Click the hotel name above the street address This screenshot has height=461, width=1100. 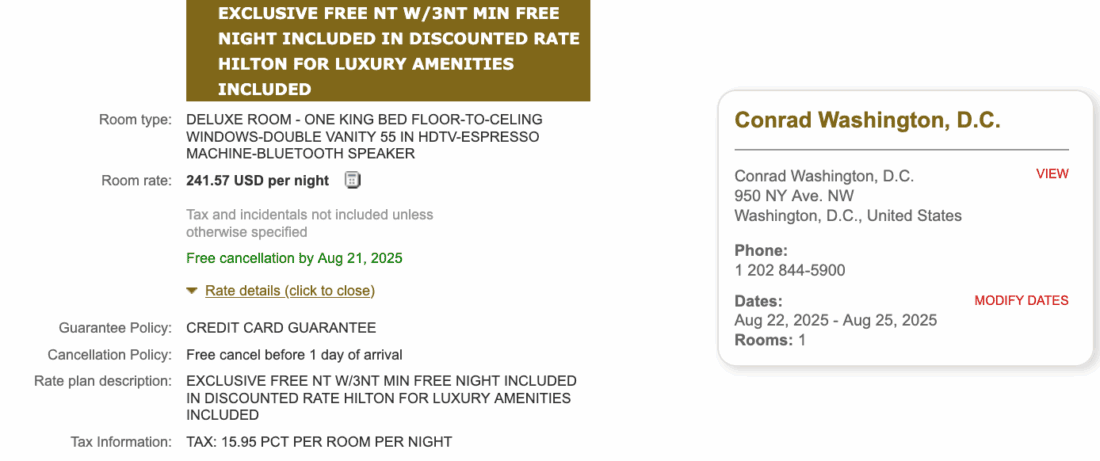tap(824, 176)
